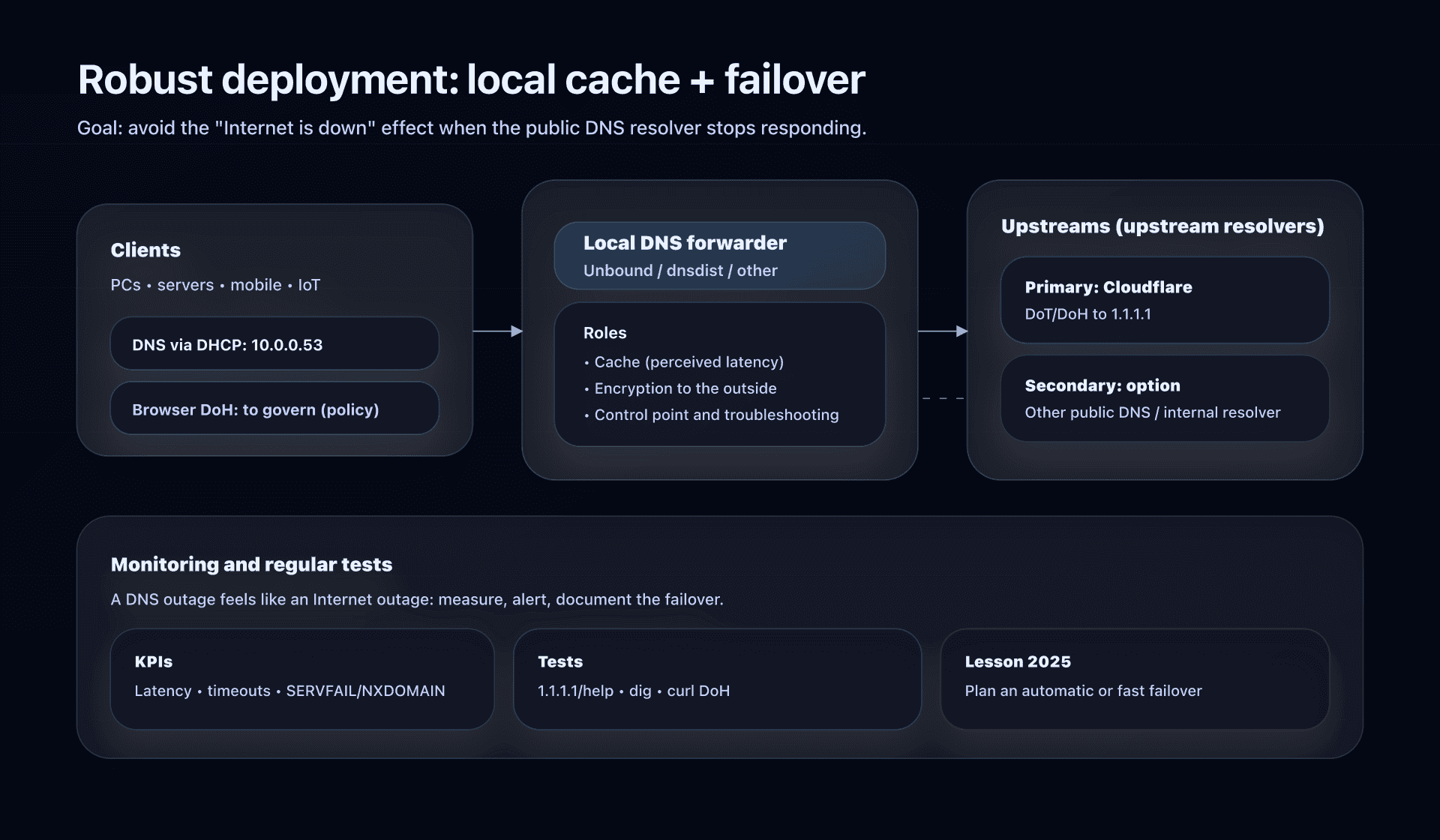The width and height of the screenshot is (1440, 840).
Task: Open the Lesson 2025 card
Action: 1135,679
